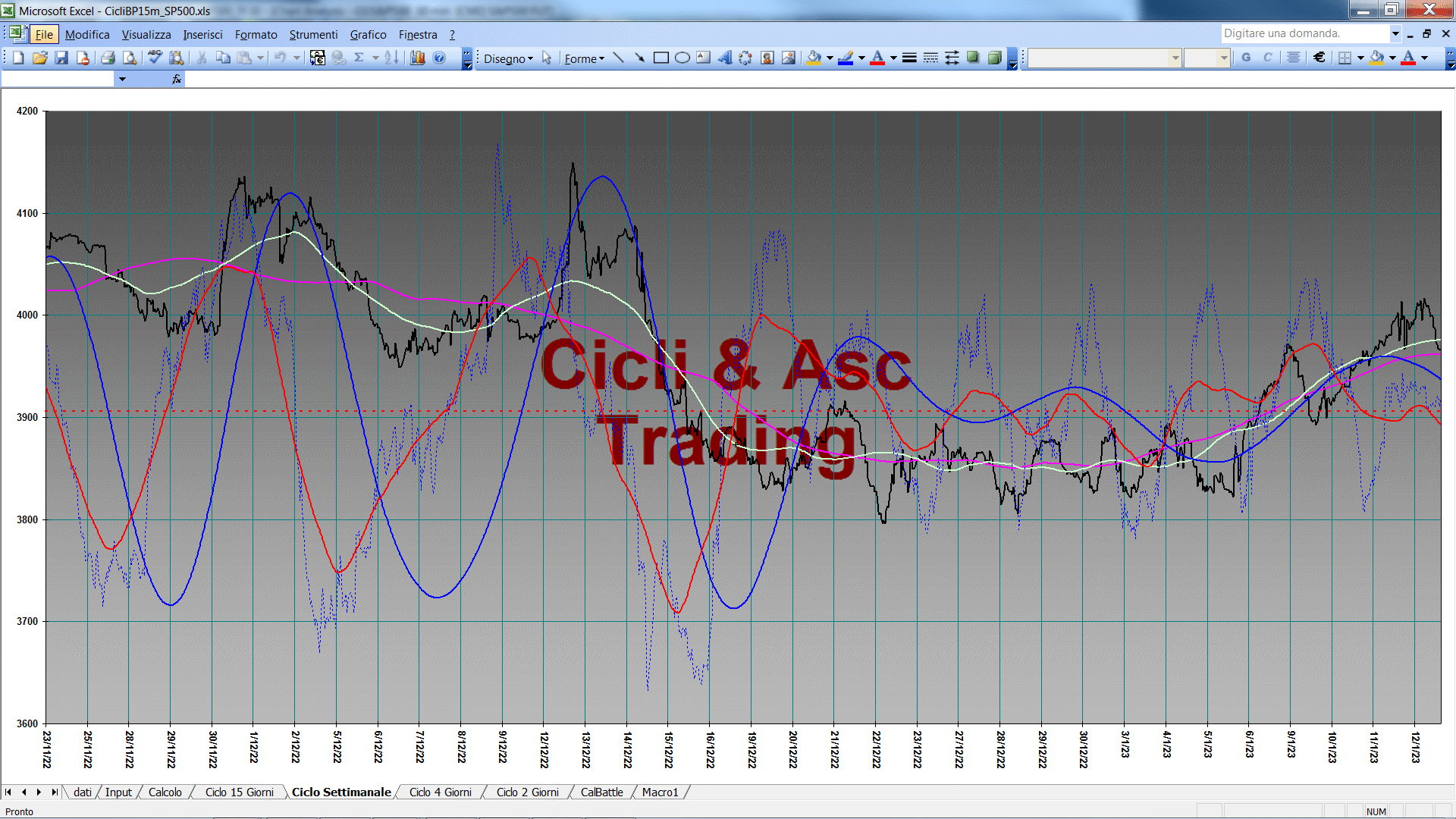Open the Euro conversion tool icon
Viewport: 1456px width, 819px height.
click(318, 58)
